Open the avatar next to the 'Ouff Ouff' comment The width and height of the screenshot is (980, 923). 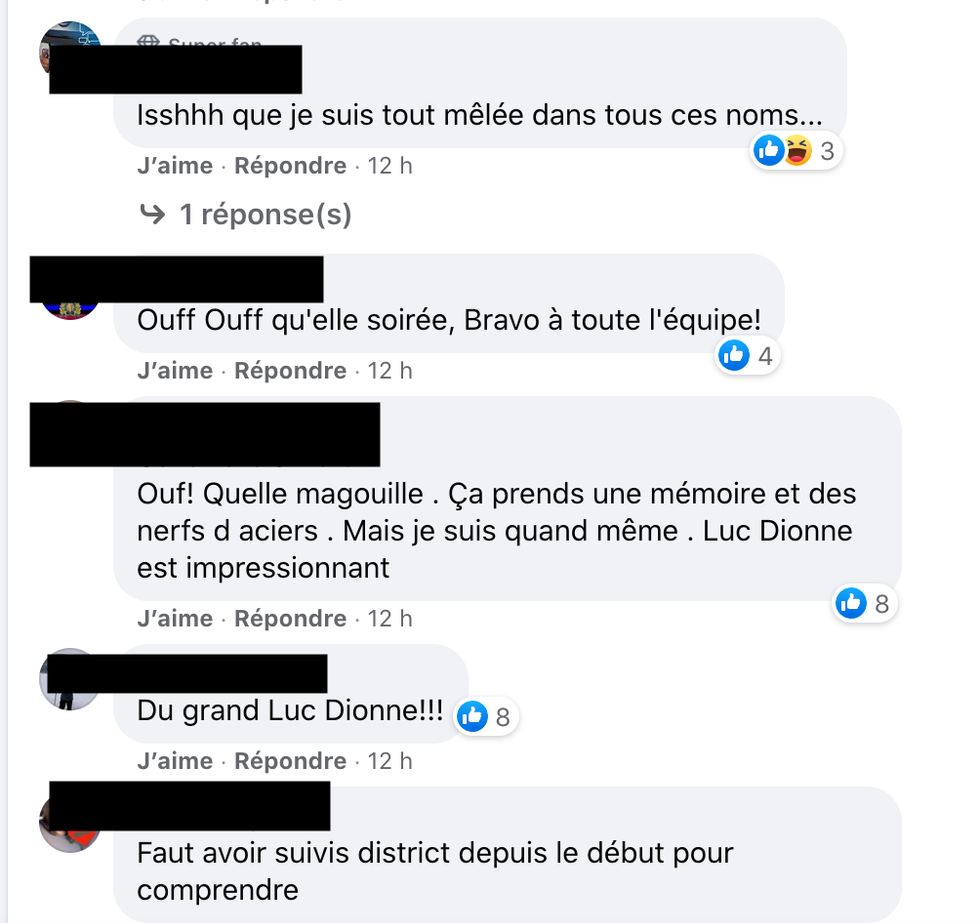70,311
